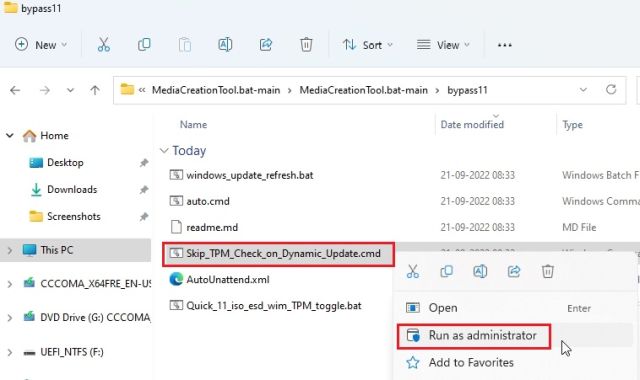
Task: Unpin Screenshots using its pin icon
Action: [144, 217]
